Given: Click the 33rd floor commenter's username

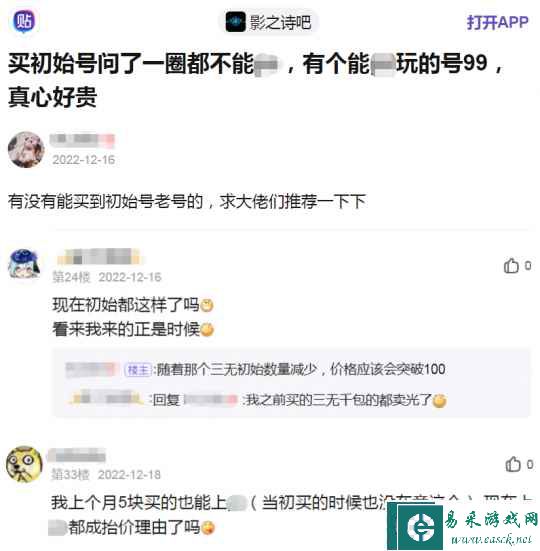Looking at the screenshot, I should [x=77, y=455].
